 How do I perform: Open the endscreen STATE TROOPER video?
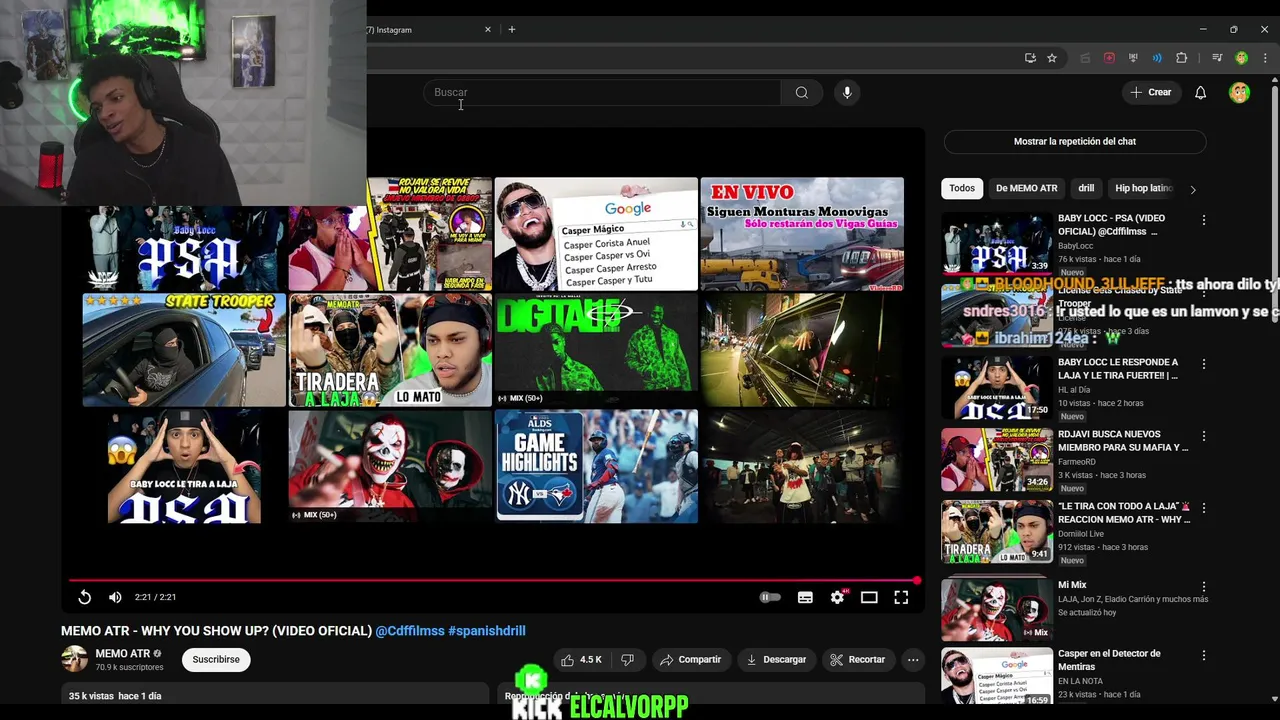pyautogui.click(x=184, y=350)
